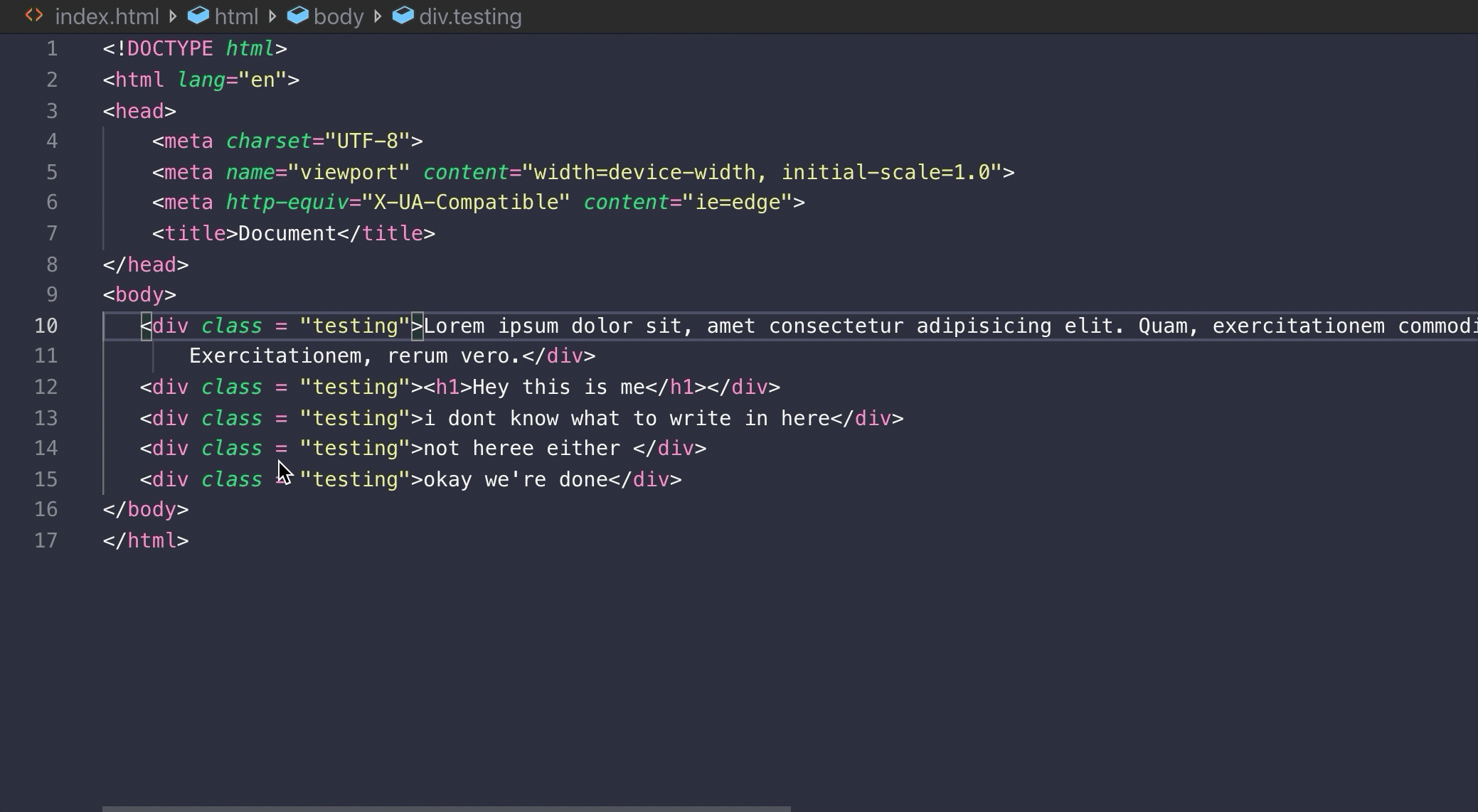
Task: Click the orange HTML file icon in breadcrumbs
Action: point(33,16)
